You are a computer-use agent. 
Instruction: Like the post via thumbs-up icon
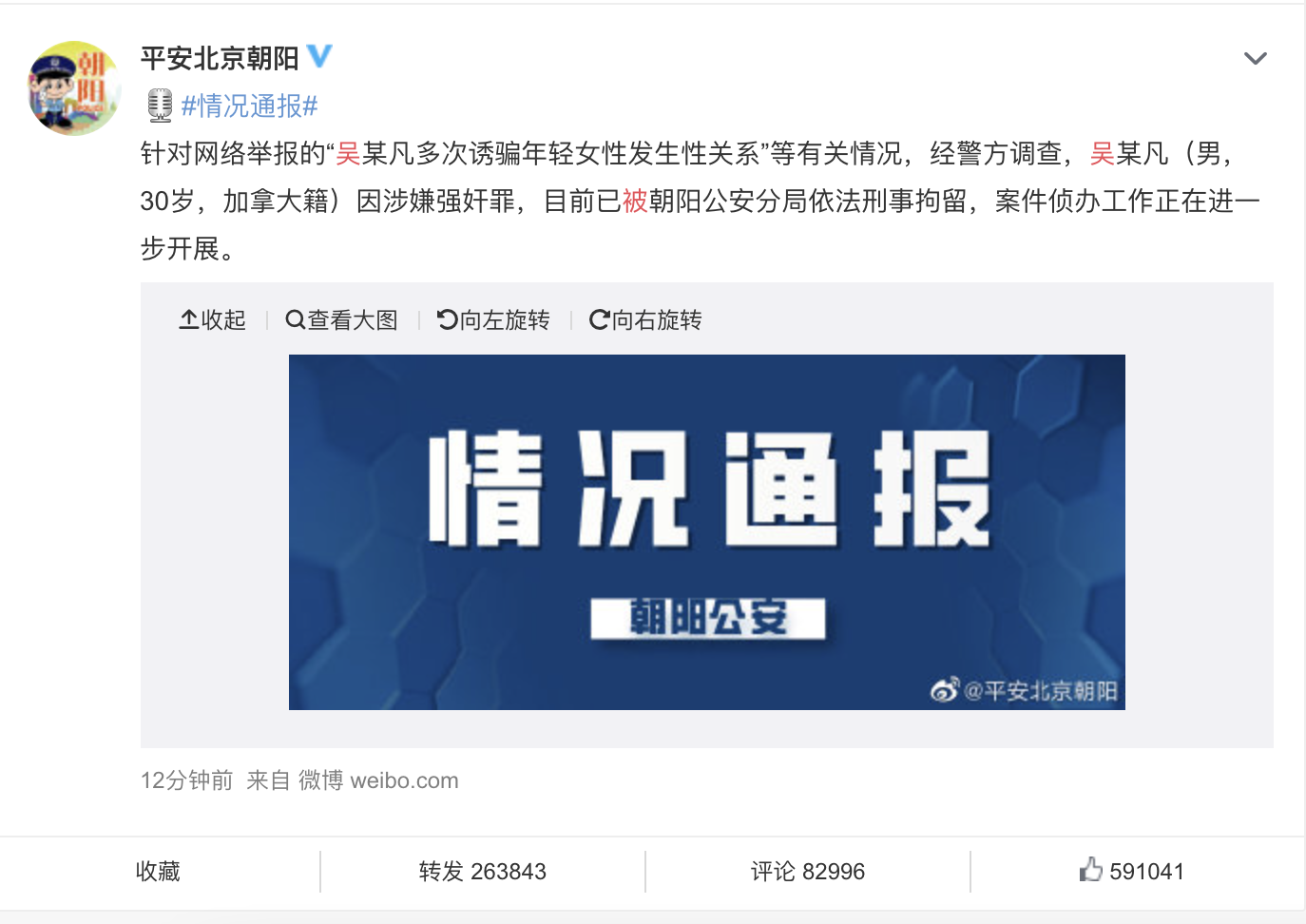pos(1091,869)
